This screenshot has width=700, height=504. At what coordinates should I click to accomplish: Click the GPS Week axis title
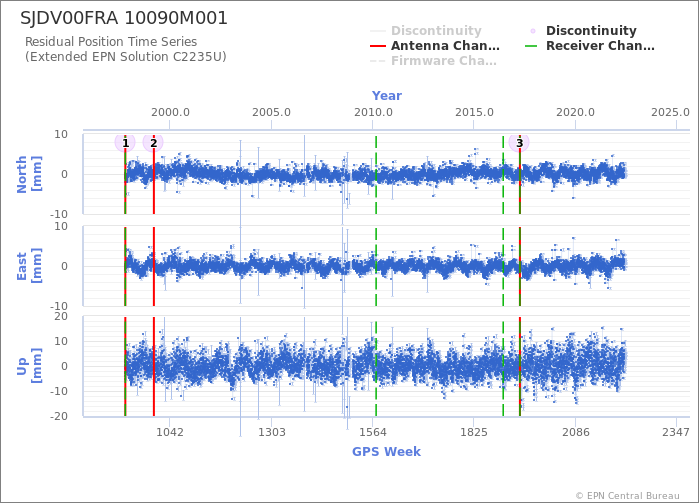pos(386,451)
